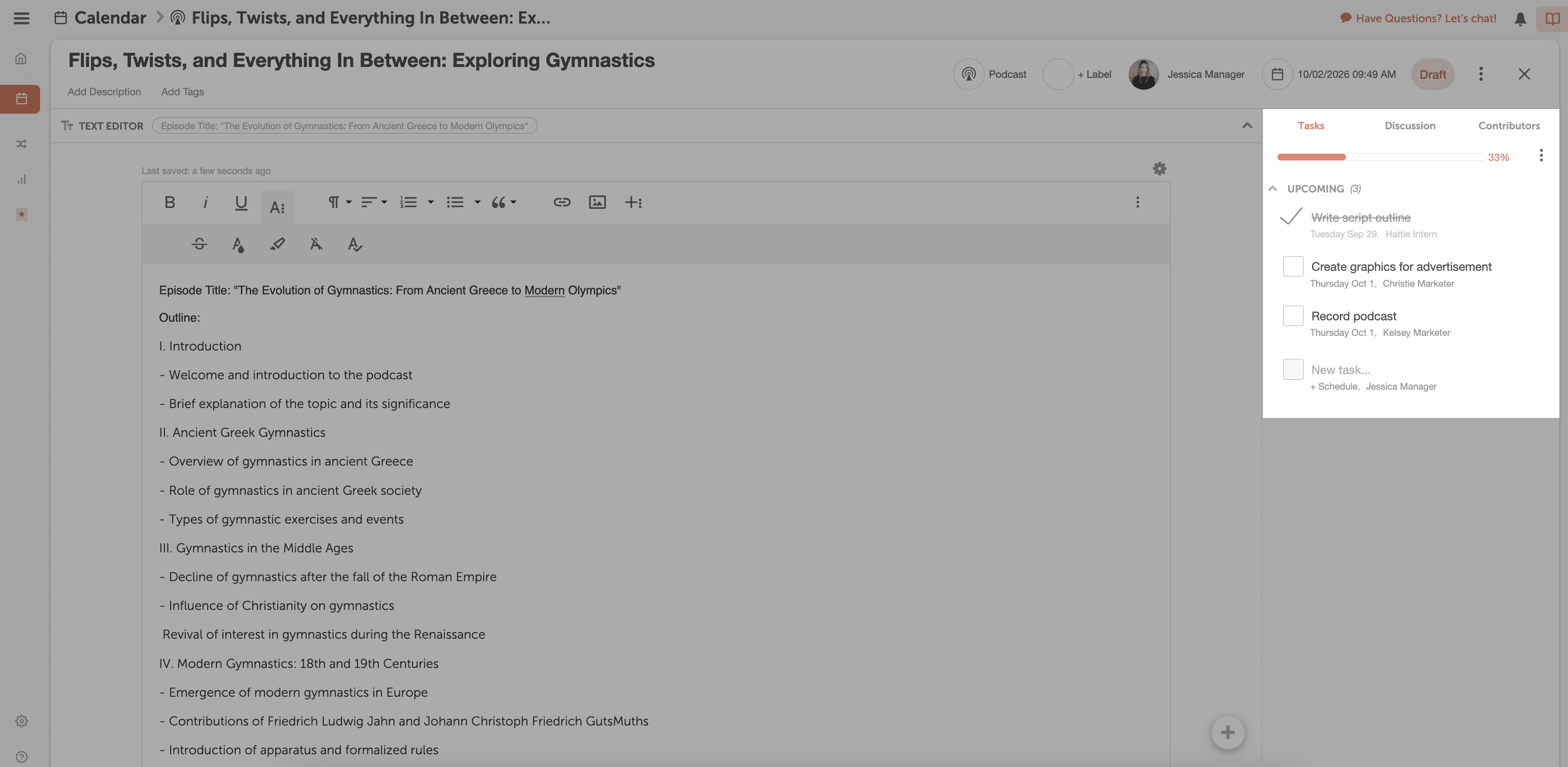
Task: Click the task progress bar at 33%
Action: [1380, 157]
